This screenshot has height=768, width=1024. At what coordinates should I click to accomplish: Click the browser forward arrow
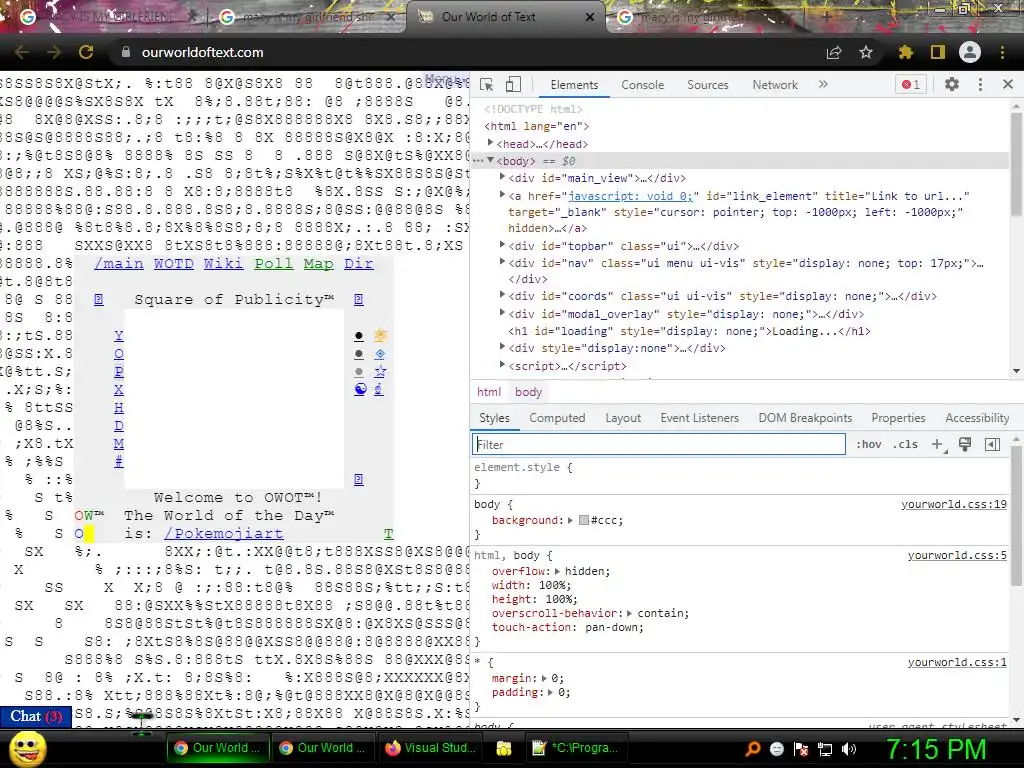[x=54, y=52]
